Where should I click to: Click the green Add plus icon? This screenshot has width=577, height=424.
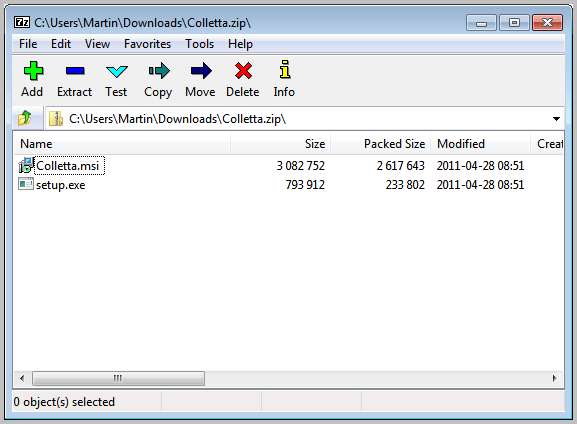pos(33,71)
